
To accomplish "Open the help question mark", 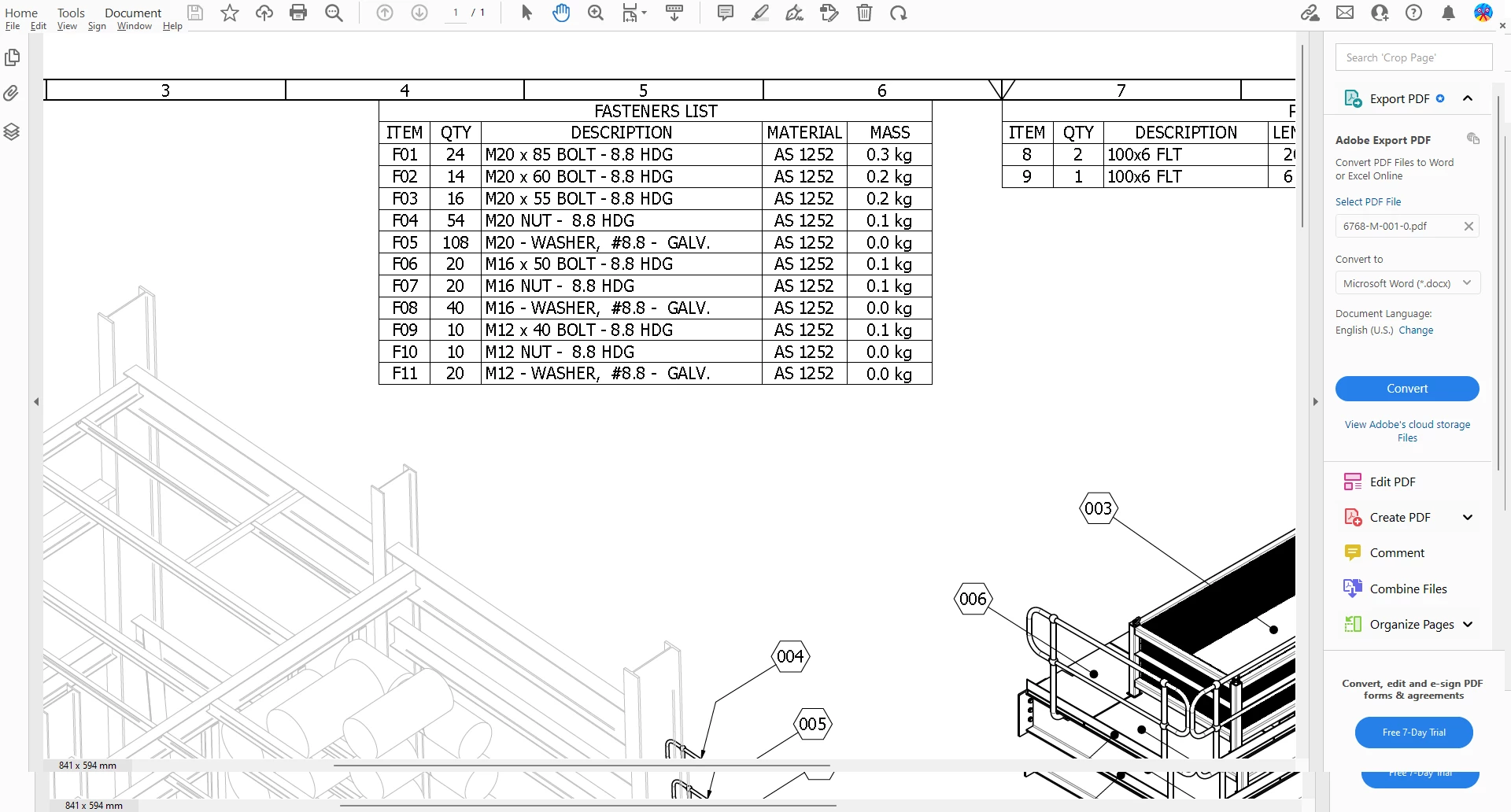I will (x=1414, y=13).
